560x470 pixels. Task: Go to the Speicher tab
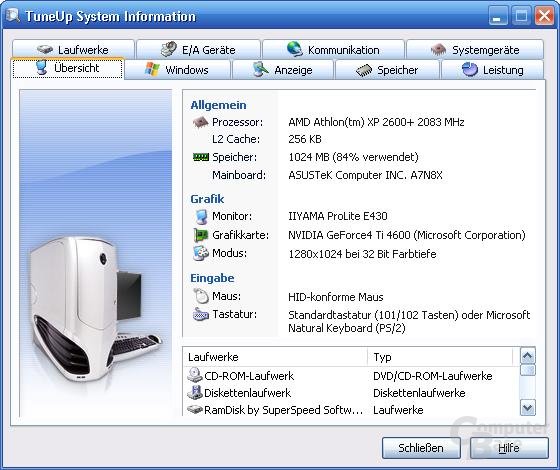click(387, 69)
